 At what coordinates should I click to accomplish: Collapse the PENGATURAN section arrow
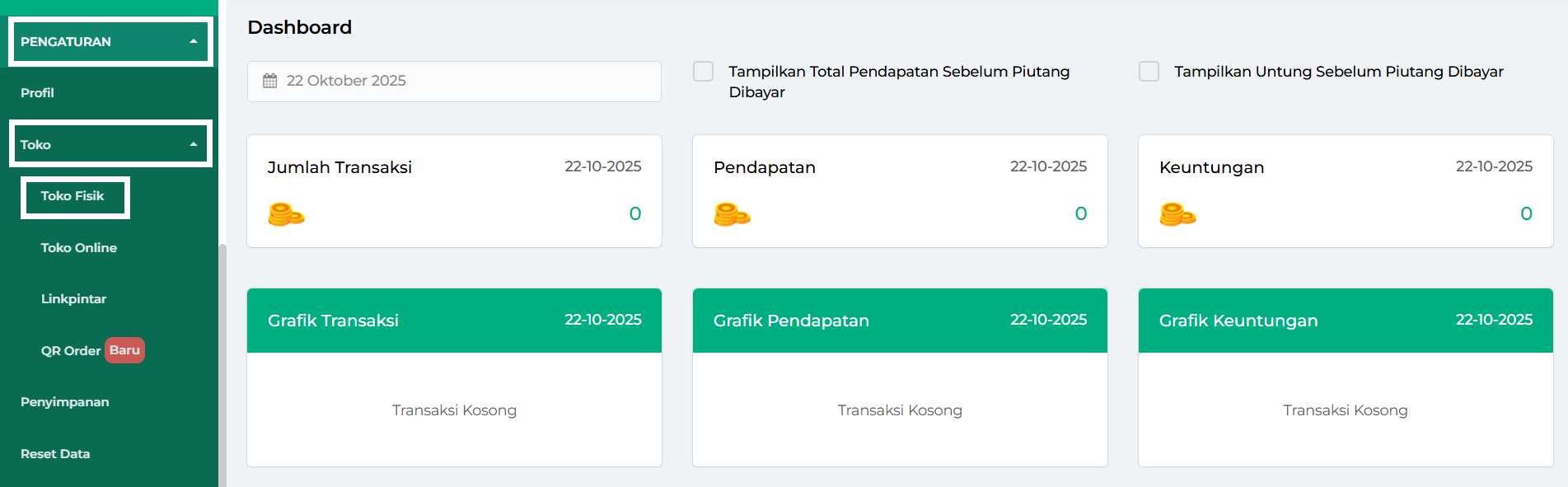pyautogui.click(x=194, y=41)
